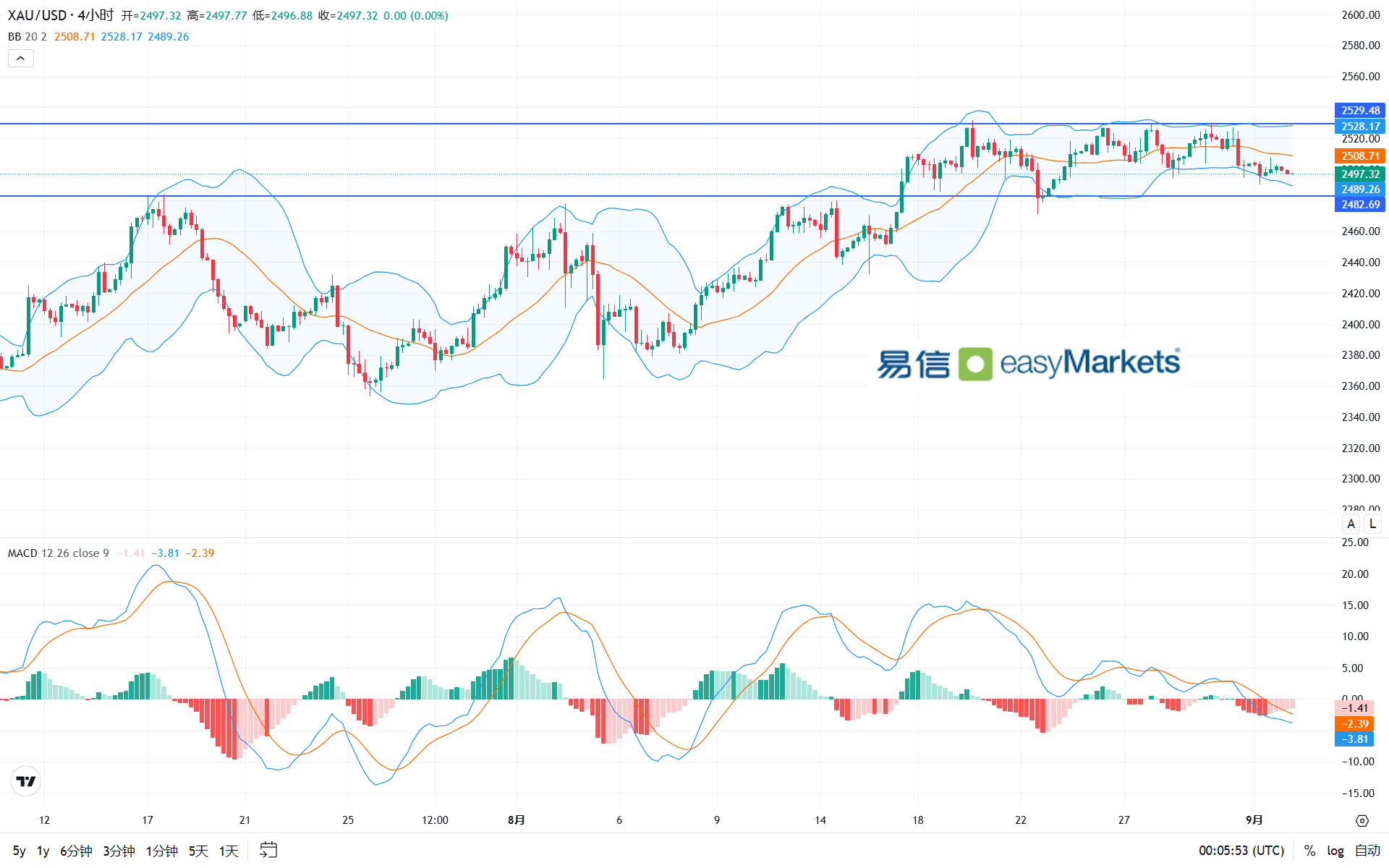Click the 2529.48 horizontal line price label

(x=1360, y=111)
